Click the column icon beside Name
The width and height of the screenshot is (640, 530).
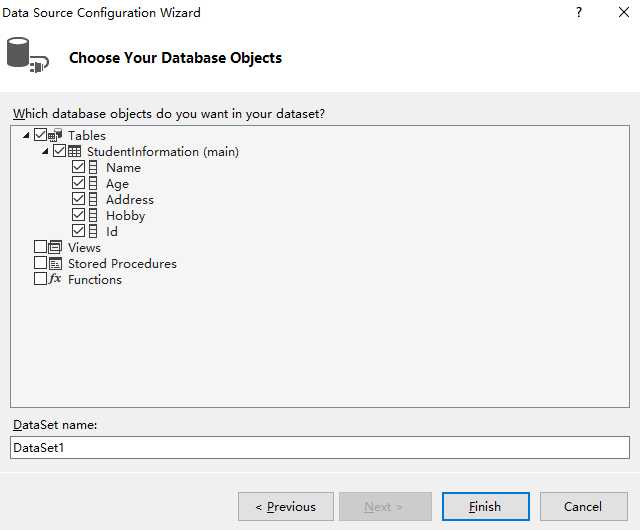click(x=93, y=167)
